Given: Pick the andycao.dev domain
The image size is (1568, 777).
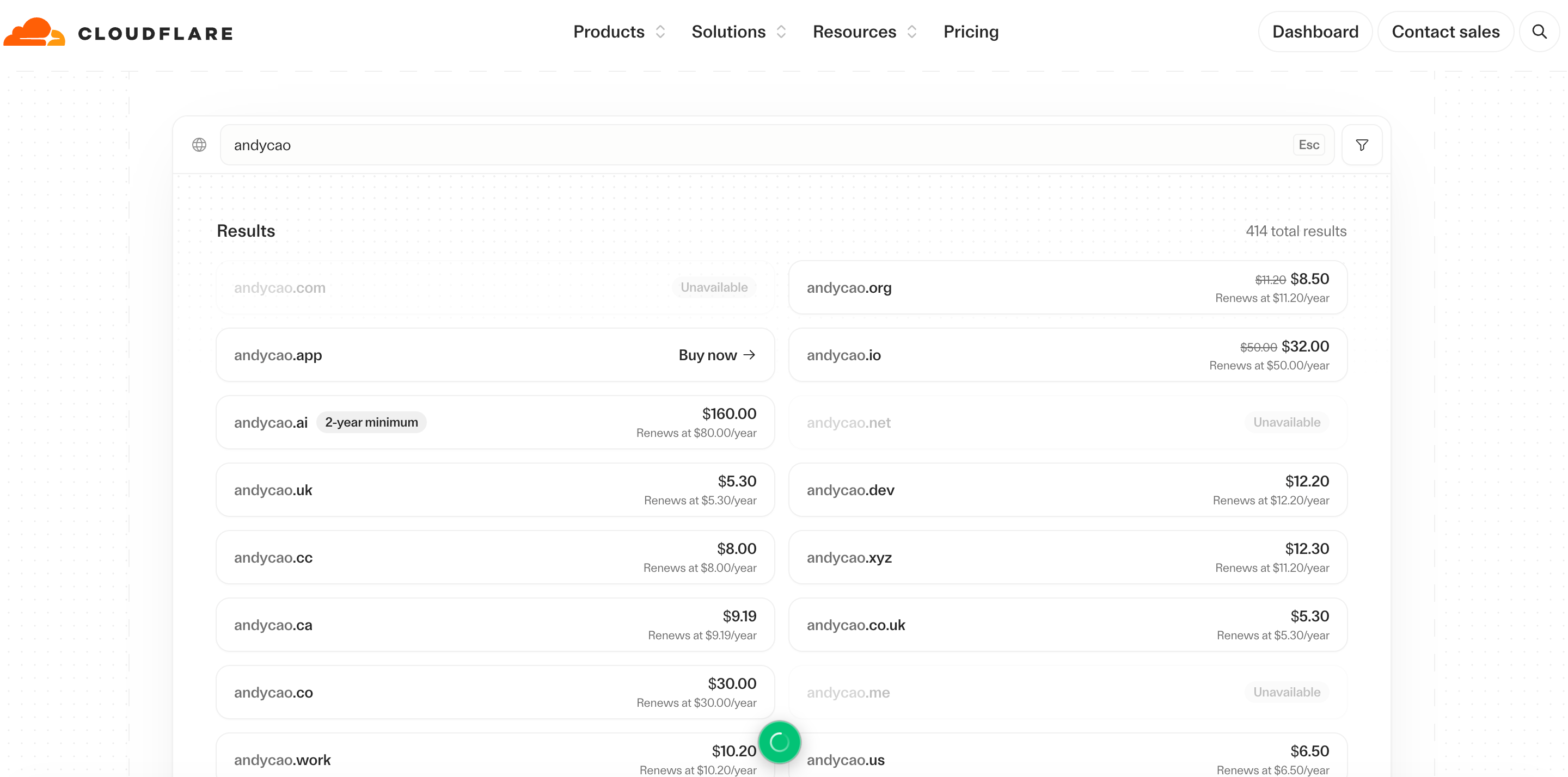Looking at the screenshot, I should point(1068,490).
